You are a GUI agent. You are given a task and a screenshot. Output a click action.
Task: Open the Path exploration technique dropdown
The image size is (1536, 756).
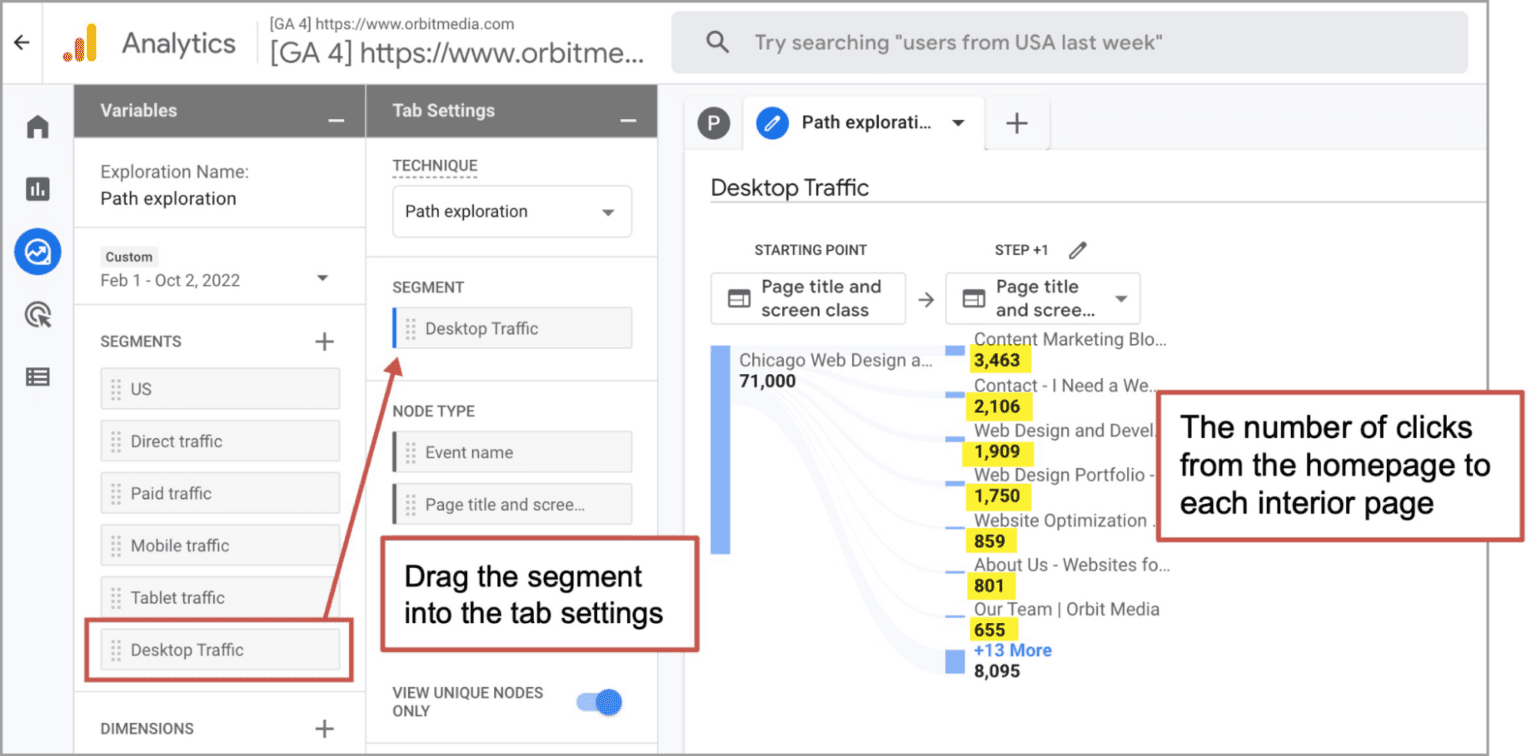[511, 211]
